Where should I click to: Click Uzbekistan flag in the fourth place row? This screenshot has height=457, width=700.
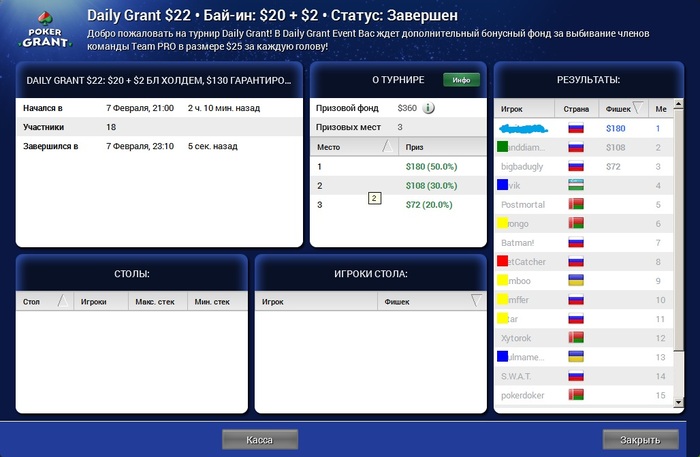(x=576, y=185)
